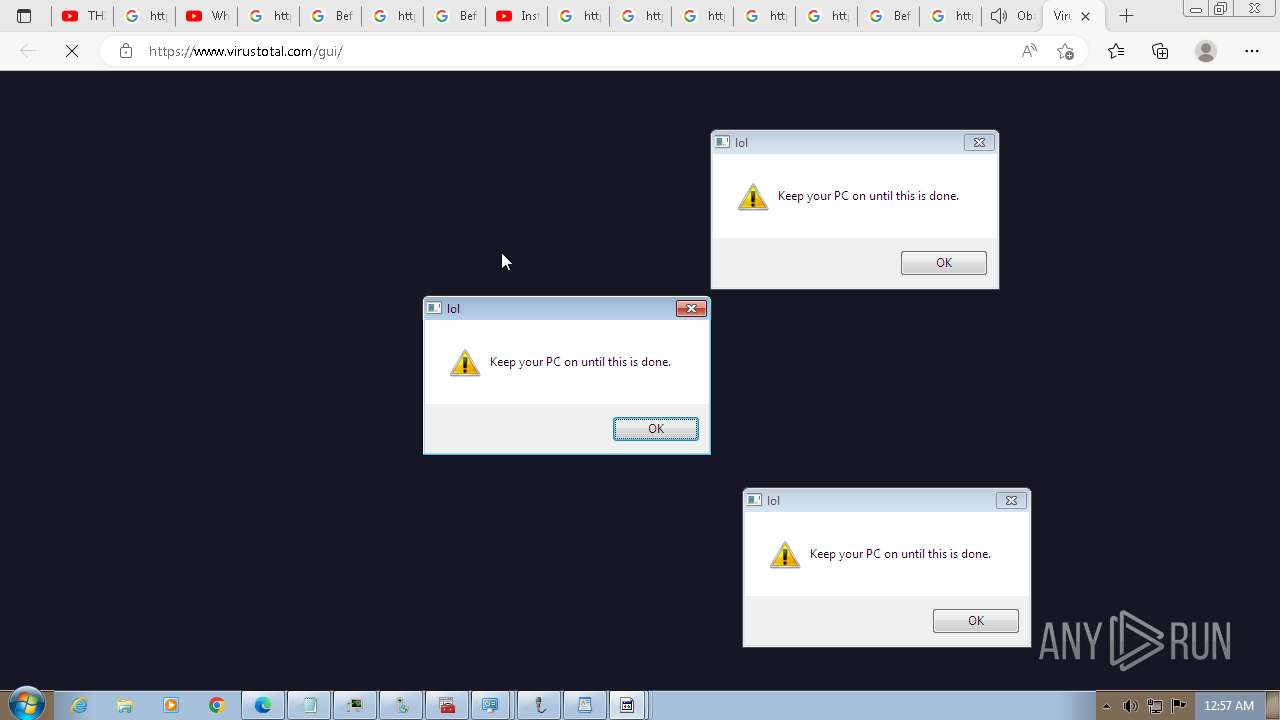The height and width of the screenshot is (720, 1280).
Task: Switch to the 'TH' YouTube tab
Action: click(x=82, y=16)
